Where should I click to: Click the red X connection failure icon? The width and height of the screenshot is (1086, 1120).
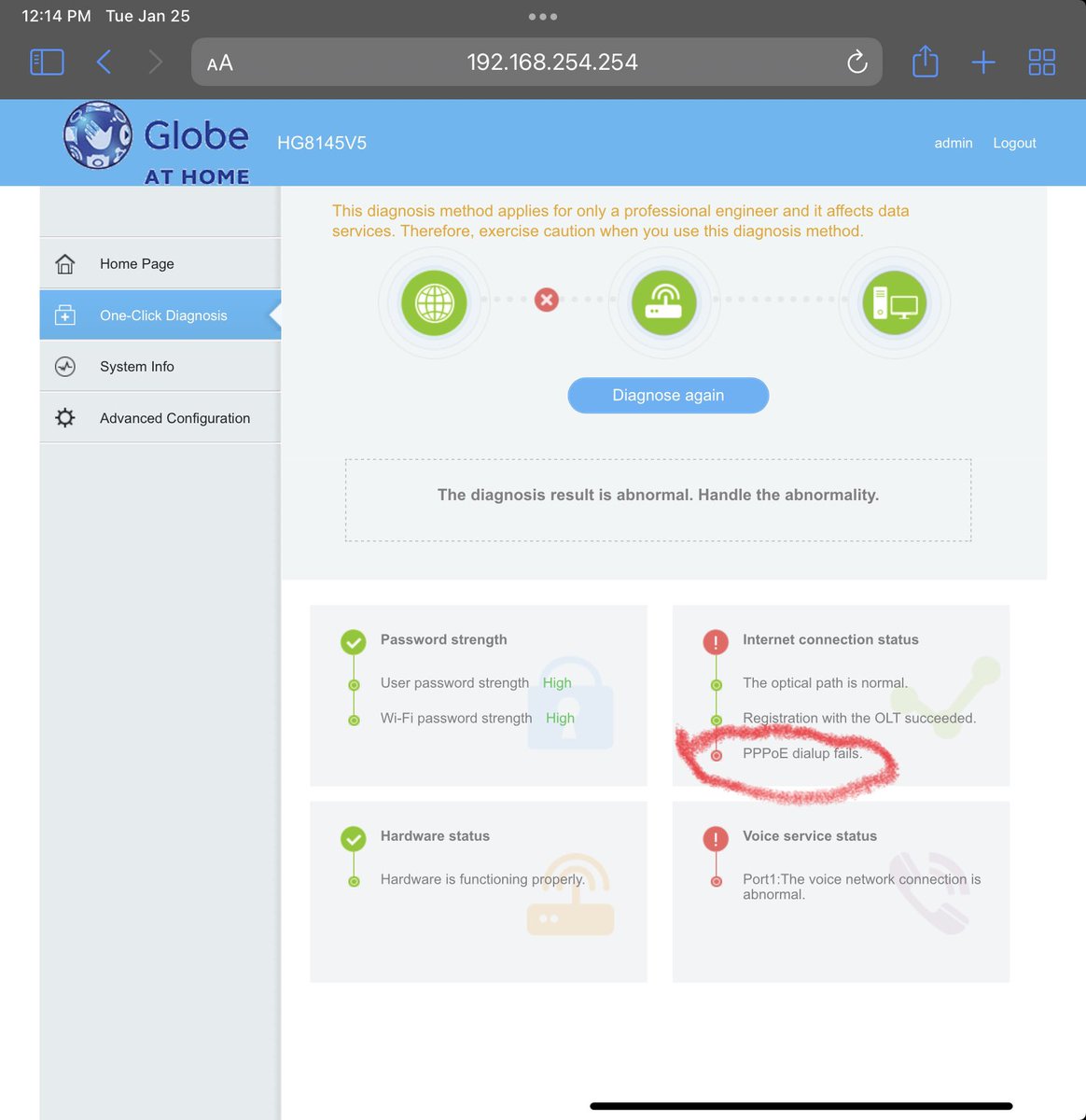[547, 300]
